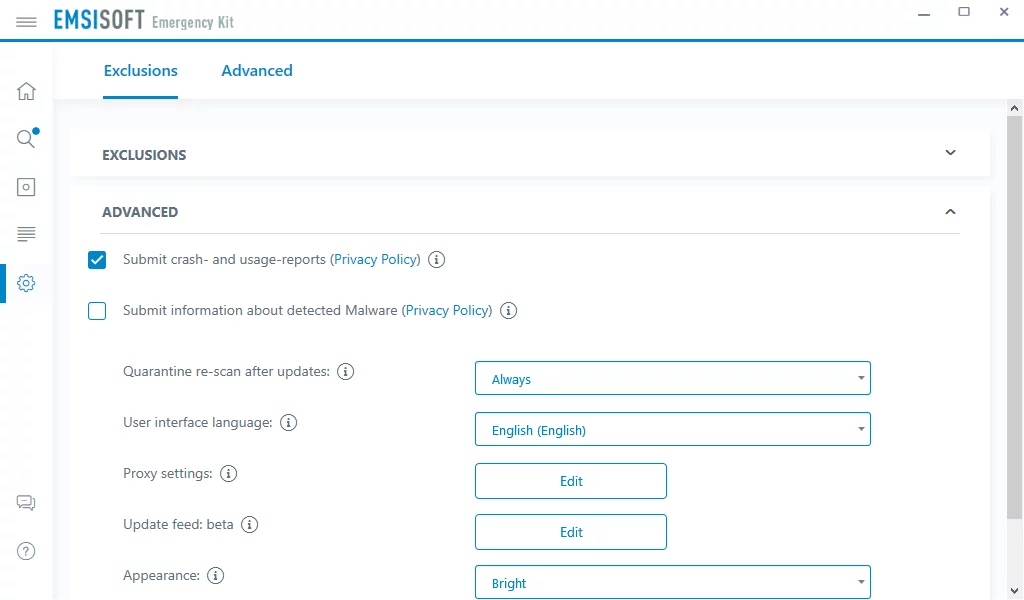Go to the Home overview icon
The width and height of the screenshot is (1024, 600).
point(26,92)
